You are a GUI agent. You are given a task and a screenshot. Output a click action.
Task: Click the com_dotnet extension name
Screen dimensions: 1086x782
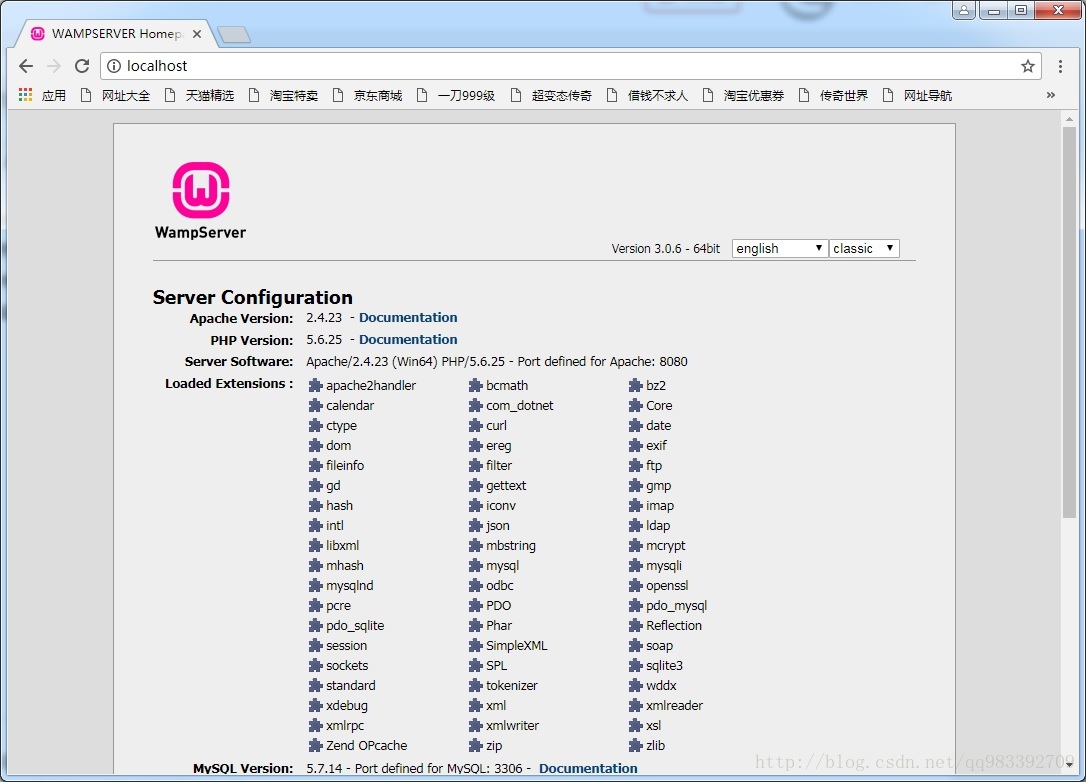point(519,405)
